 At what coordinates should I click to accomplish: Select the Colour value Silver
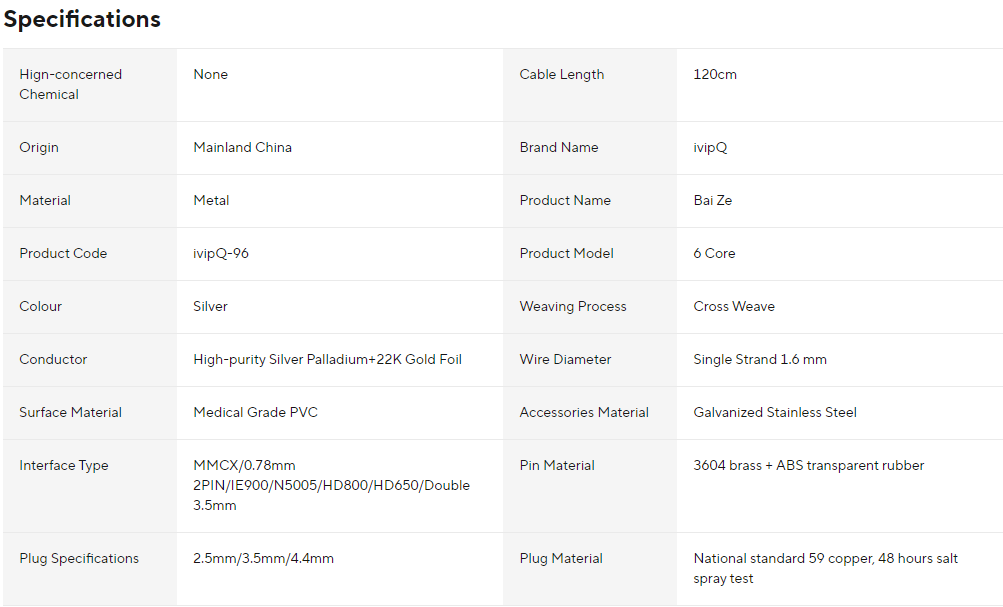[210, 306]
